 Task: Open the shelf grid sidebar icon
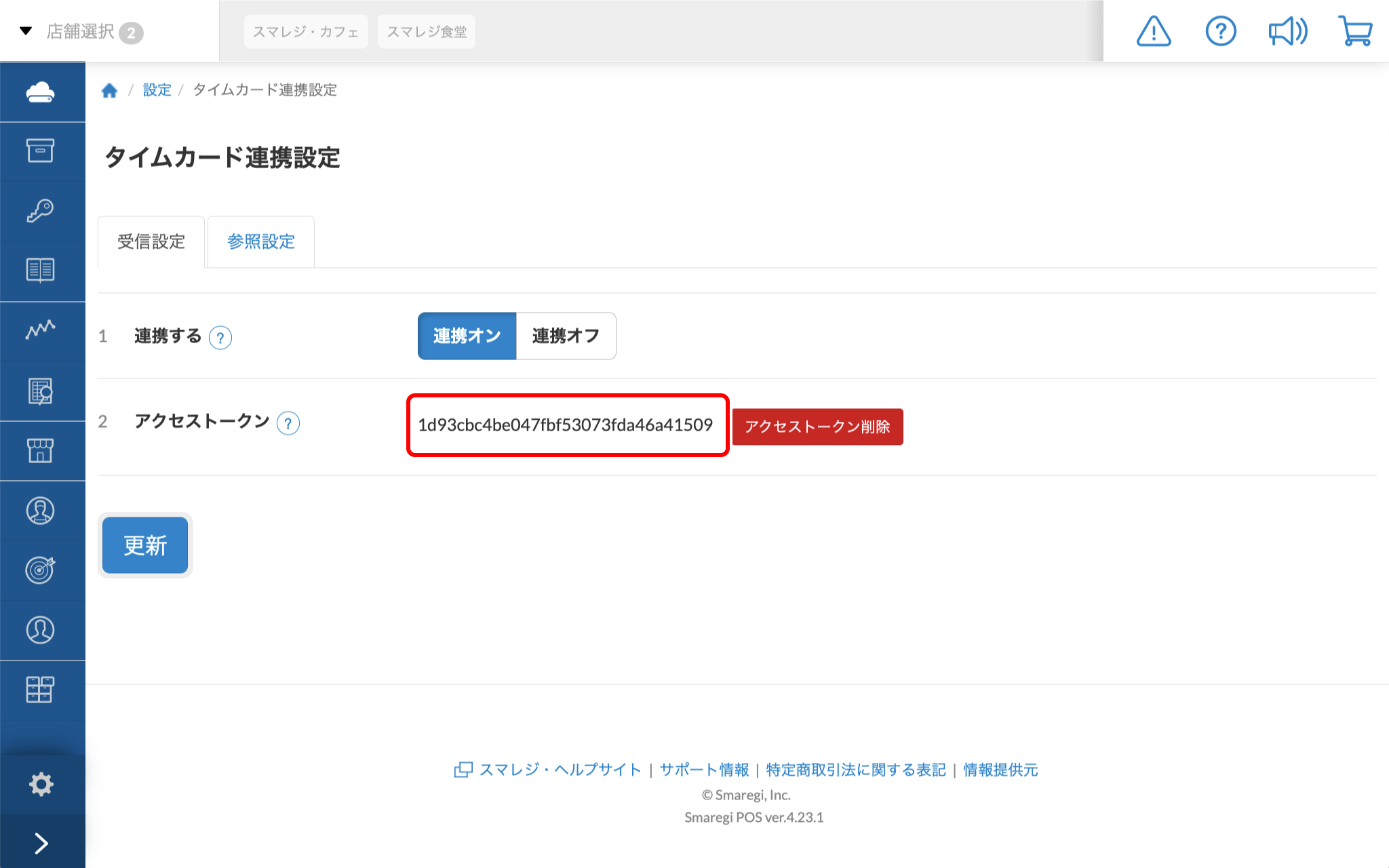(41, 690)
